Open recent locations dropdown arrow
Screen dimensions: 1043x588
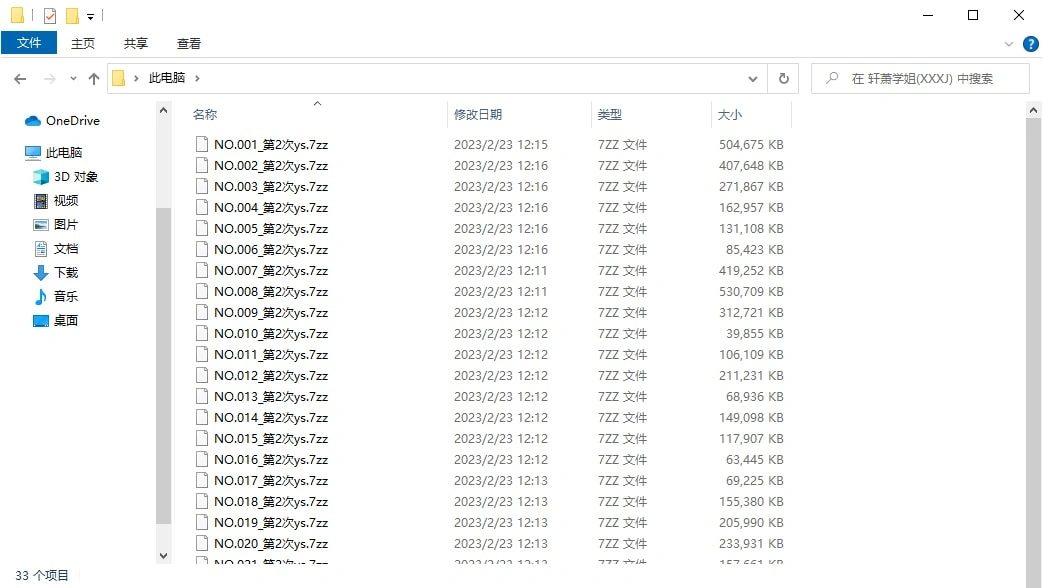(x=73, y=78)
